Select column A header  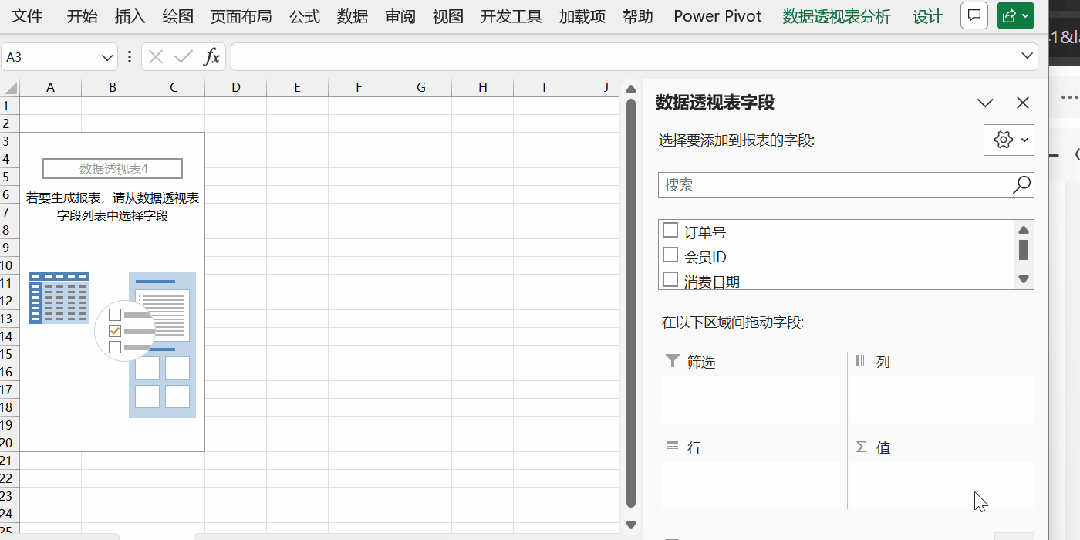coord(50,87)
